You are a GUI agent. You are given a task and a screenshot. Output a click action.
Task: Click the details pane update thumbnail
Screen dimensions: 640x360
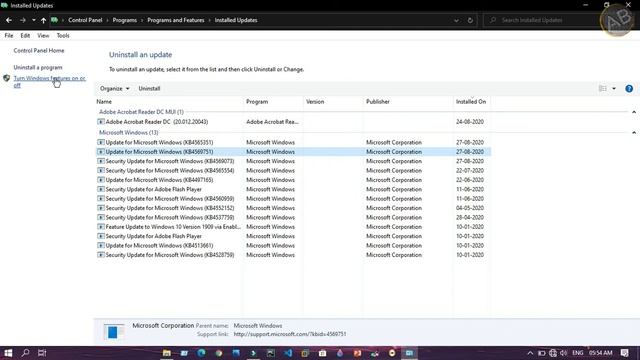(113, 332)
